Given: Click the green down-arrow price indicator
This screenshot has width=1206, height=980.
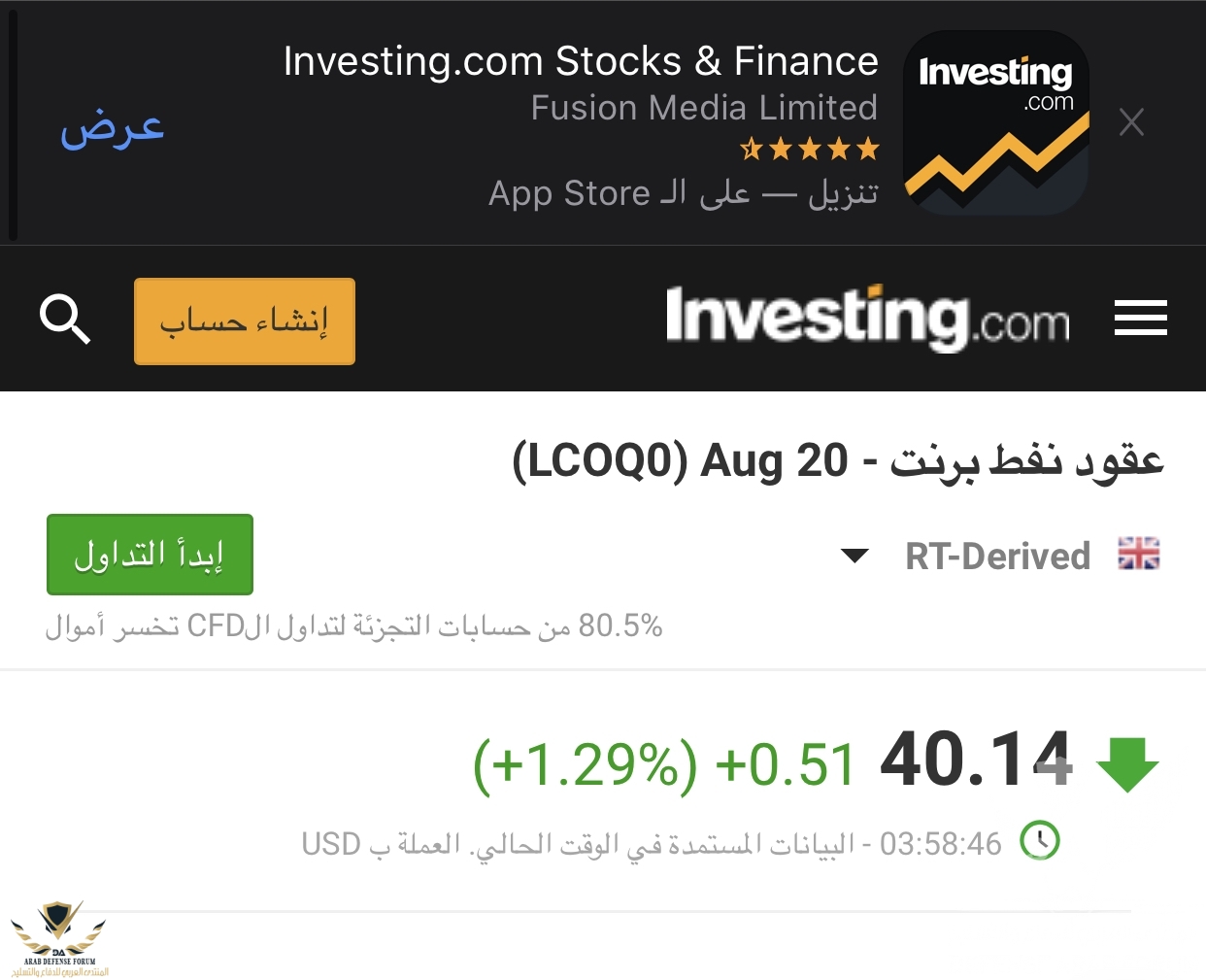Looking at the screenshot, I should pyautogui.click(x=1127, y=764).
